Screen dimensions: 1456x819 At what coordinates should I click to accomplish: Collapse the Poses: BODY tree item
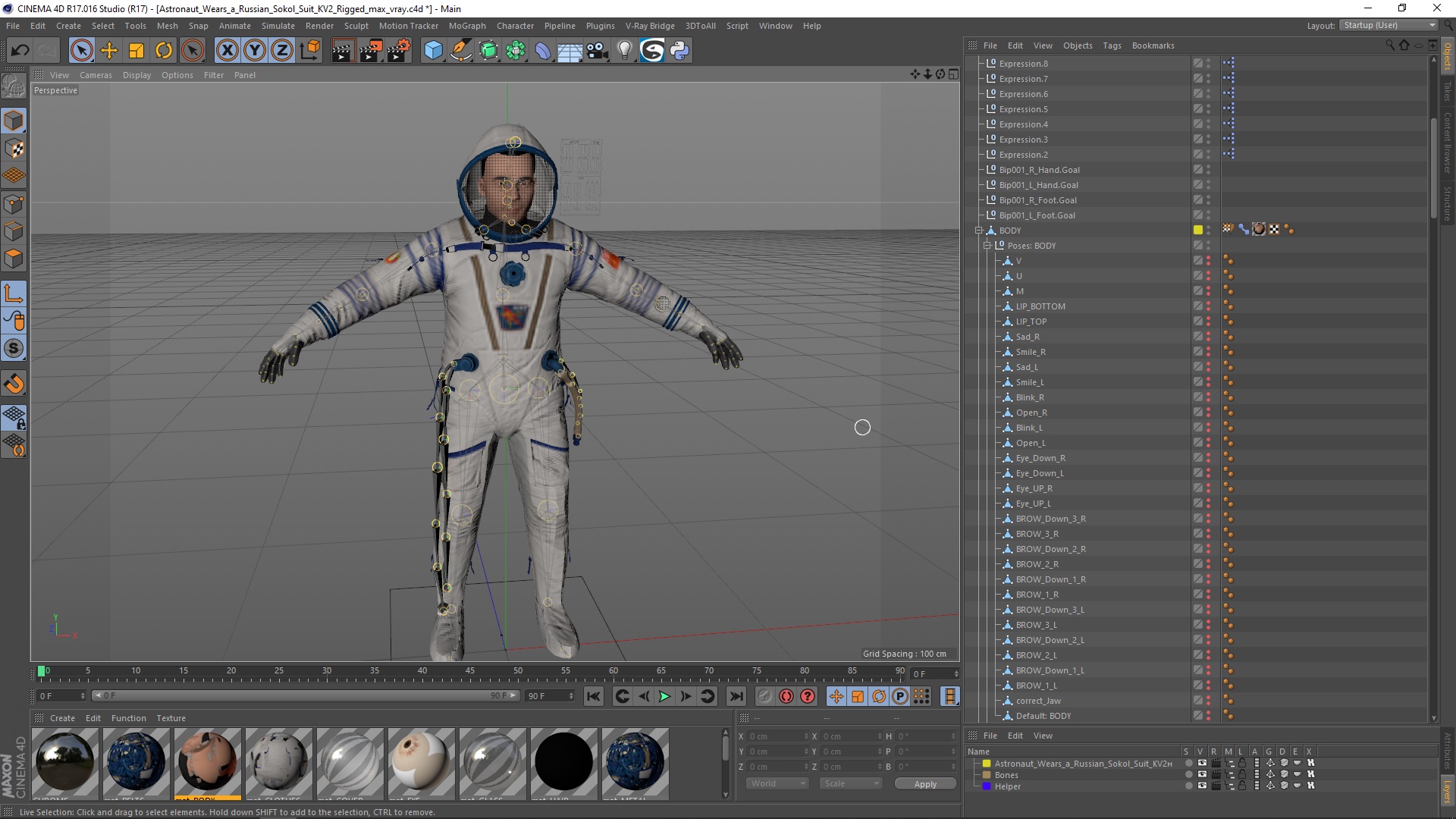[x=987, y=245]
